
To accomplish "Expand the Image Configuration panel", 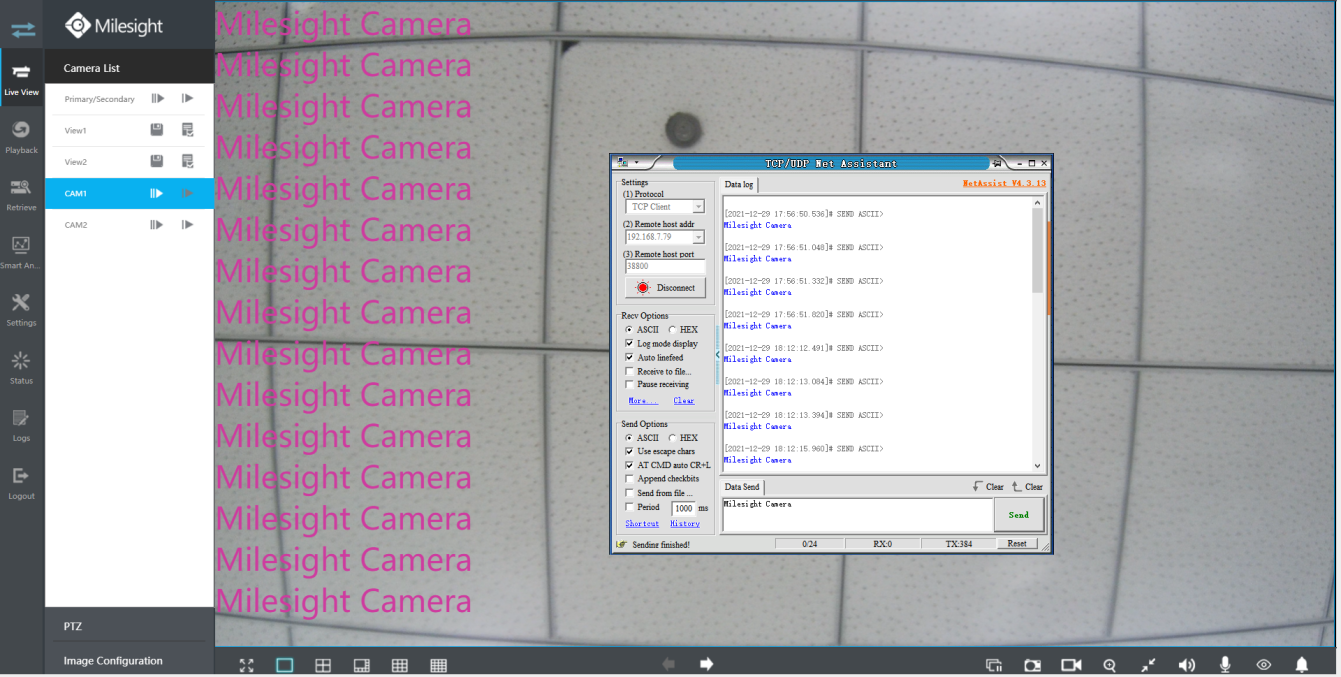I will [x=129, y=661].
